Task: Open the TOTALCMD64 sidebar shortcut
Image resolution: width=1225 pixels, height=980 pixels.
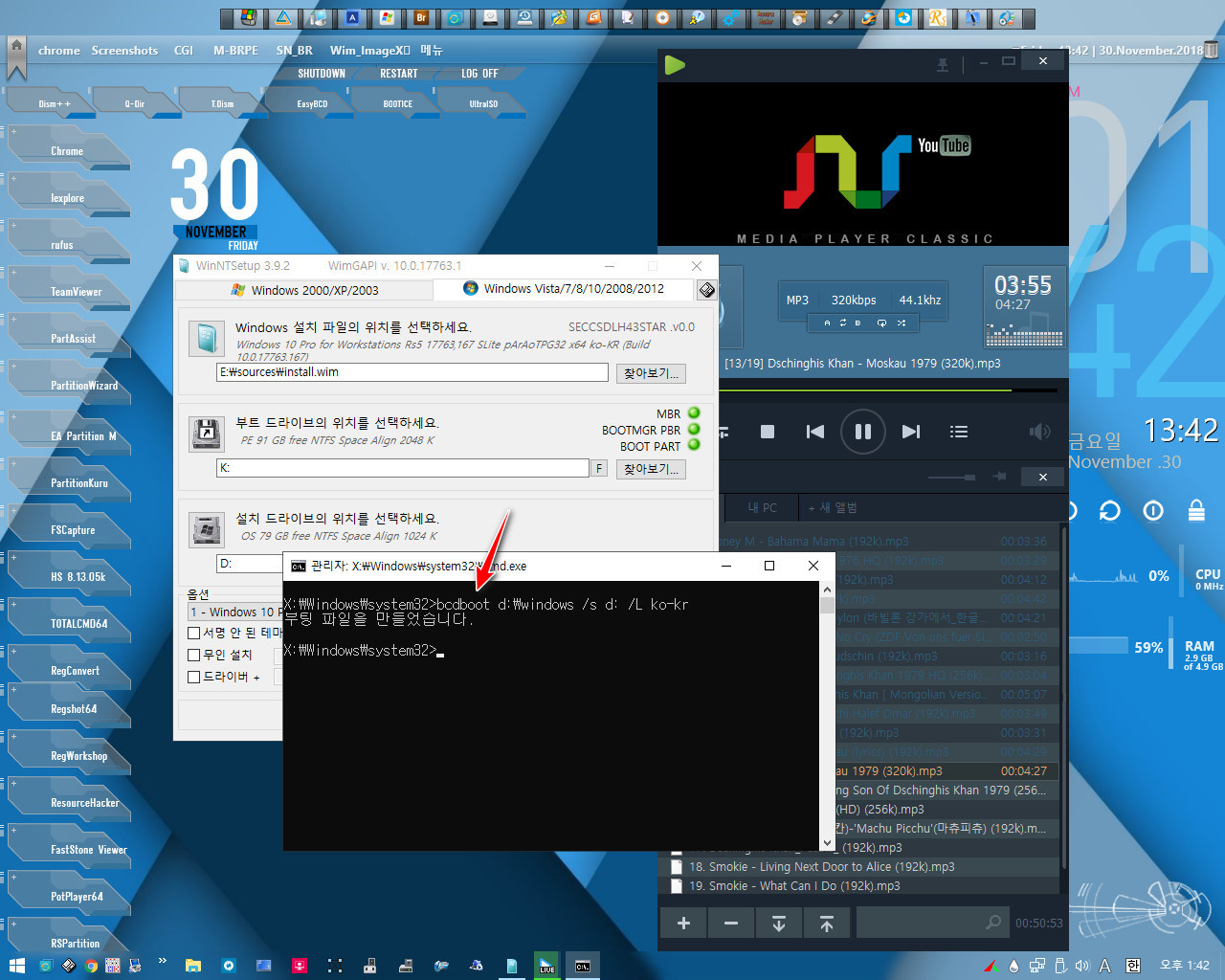Action: pyautogui.click(x=79, y=624)
